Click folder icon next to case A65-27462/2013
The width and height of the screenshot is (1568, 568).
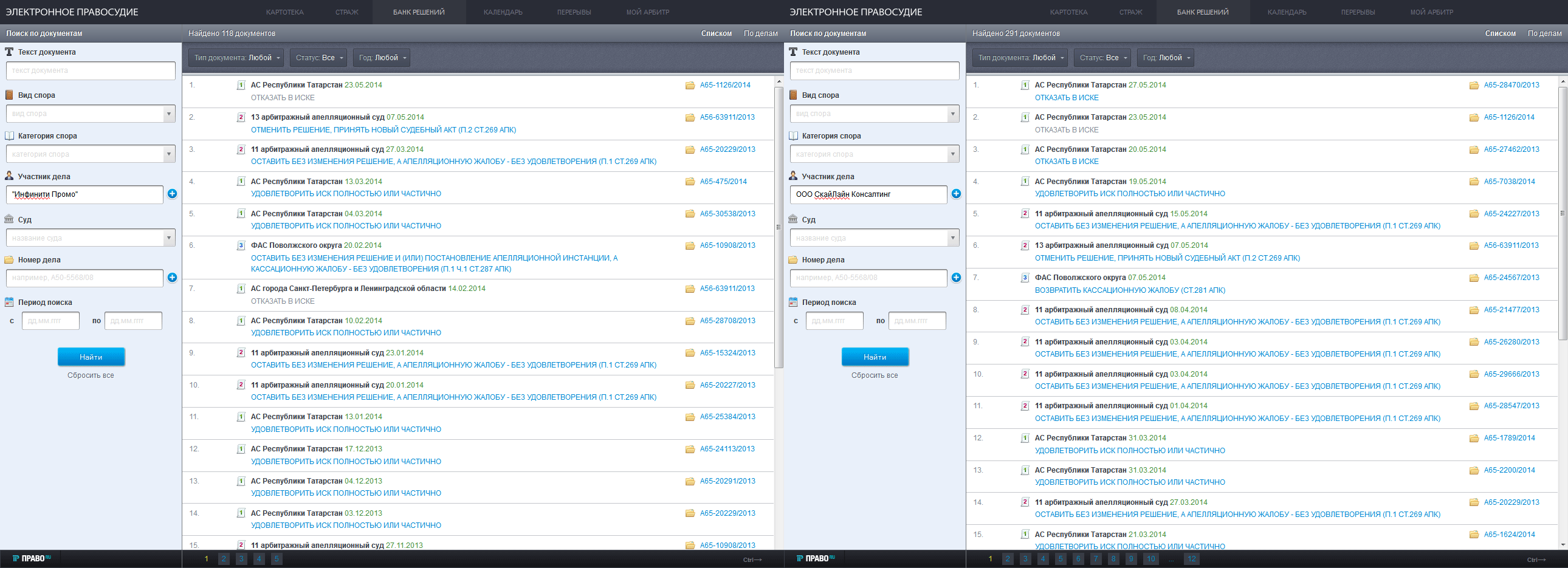(x=1474, y=149)
